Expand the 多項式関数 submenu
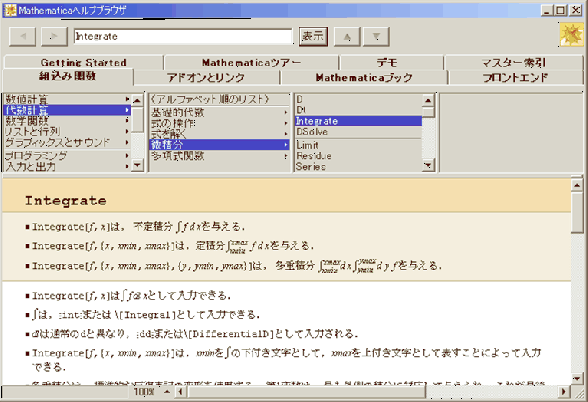The height and width of the screenshot is (402, 588). pos(220,156)
